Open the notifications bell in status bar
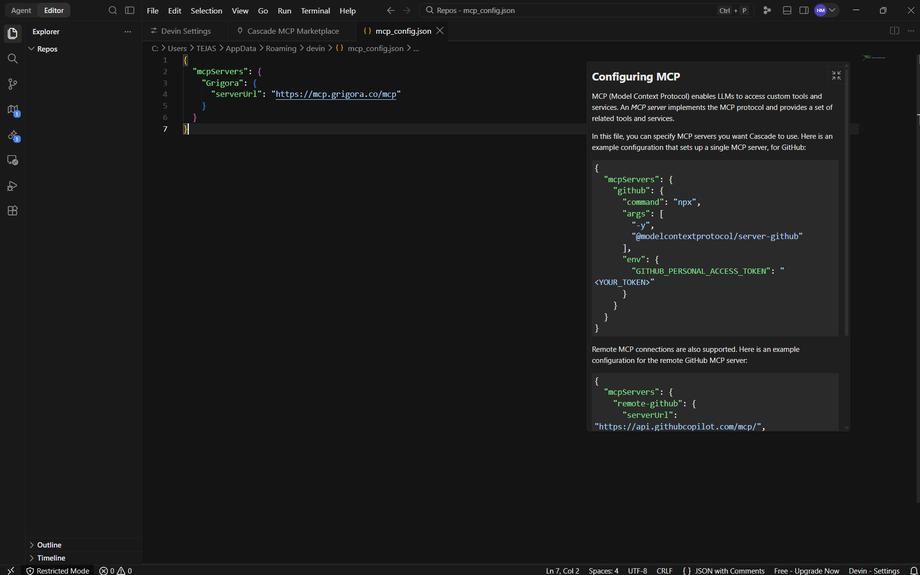Viewport: 920px width, 575px height. [913, 570]
